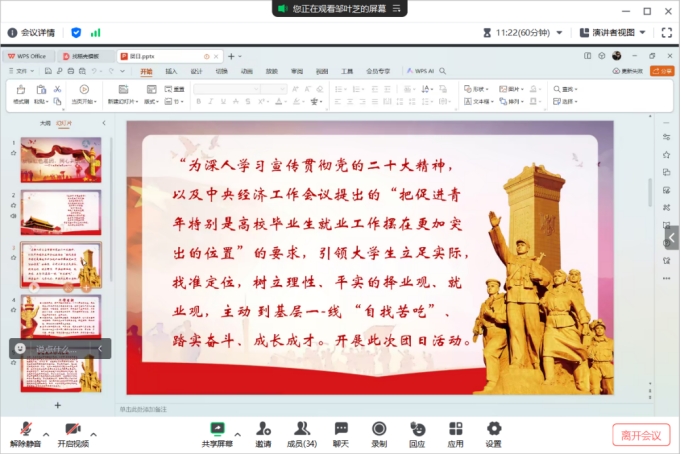This screenshot has width=681, height=454.
Task: Open the 应用 apps icon
Action: click(x=455, y=431)
